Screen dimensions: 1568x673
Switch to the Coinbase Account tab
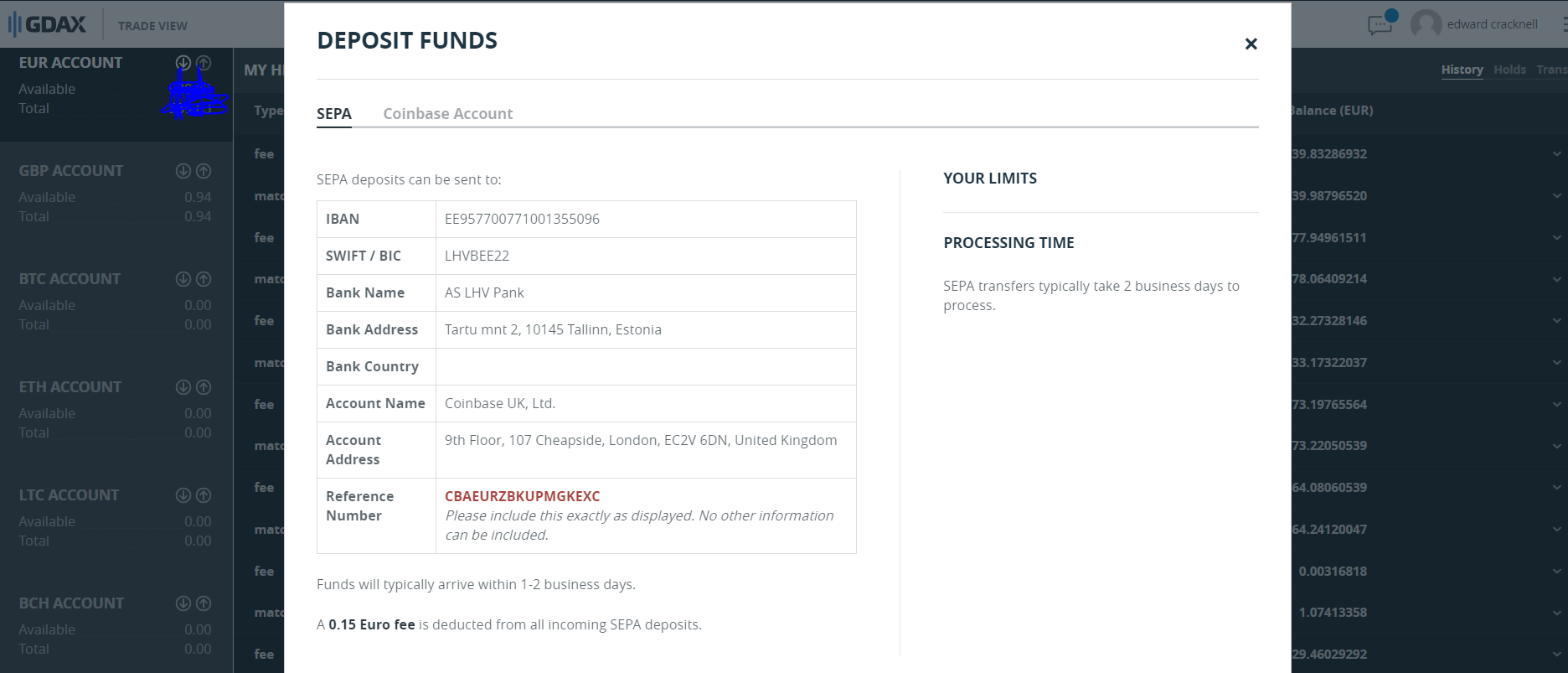(x=447, y=114)
